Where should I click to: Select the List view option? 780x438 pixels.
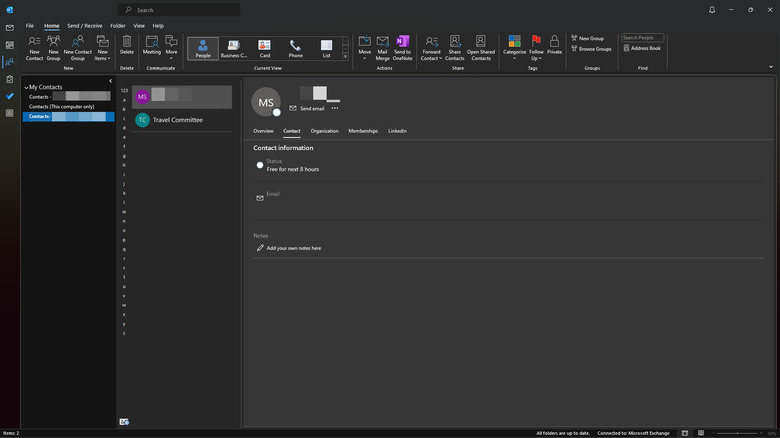tap(326, 47)
